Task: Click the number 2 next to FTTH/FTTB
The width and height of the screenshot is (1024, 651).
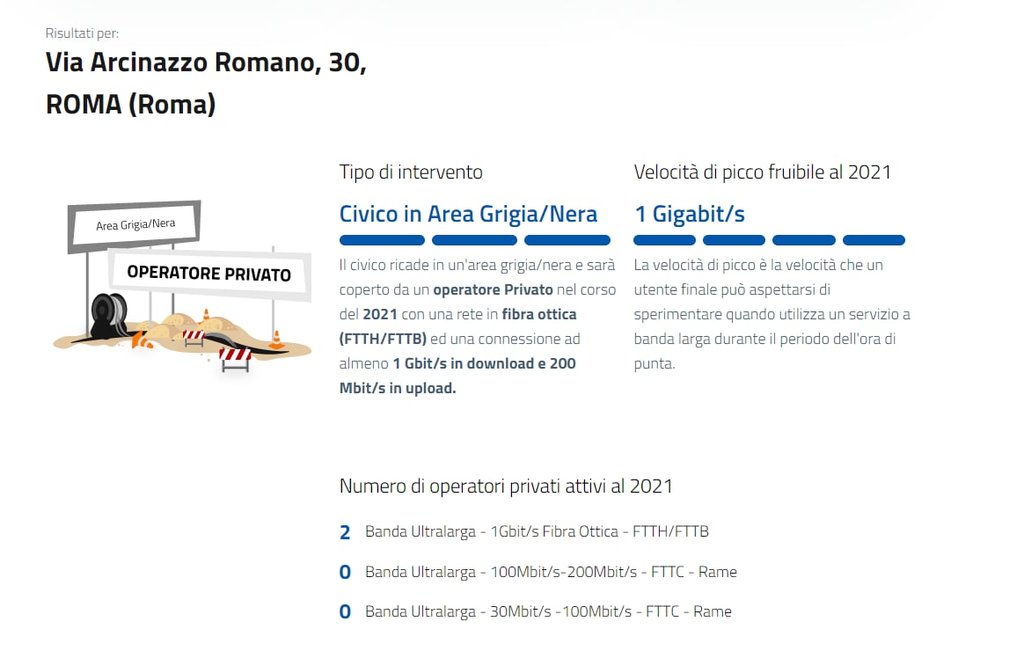Action: tap(345, 532)
